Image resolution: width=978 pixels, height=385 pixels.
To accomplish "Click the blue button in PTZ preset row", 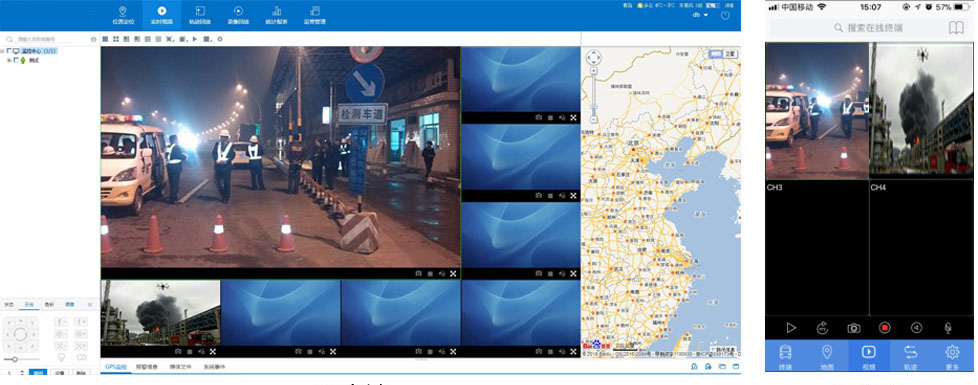I will click(x=39, y=373).
